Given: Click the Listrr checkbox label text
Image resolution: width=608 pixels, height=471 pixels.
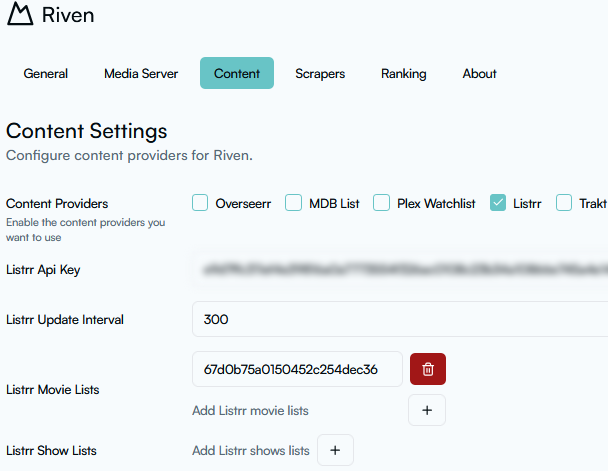Looking at the screenshot, I should tap(527, 204).
